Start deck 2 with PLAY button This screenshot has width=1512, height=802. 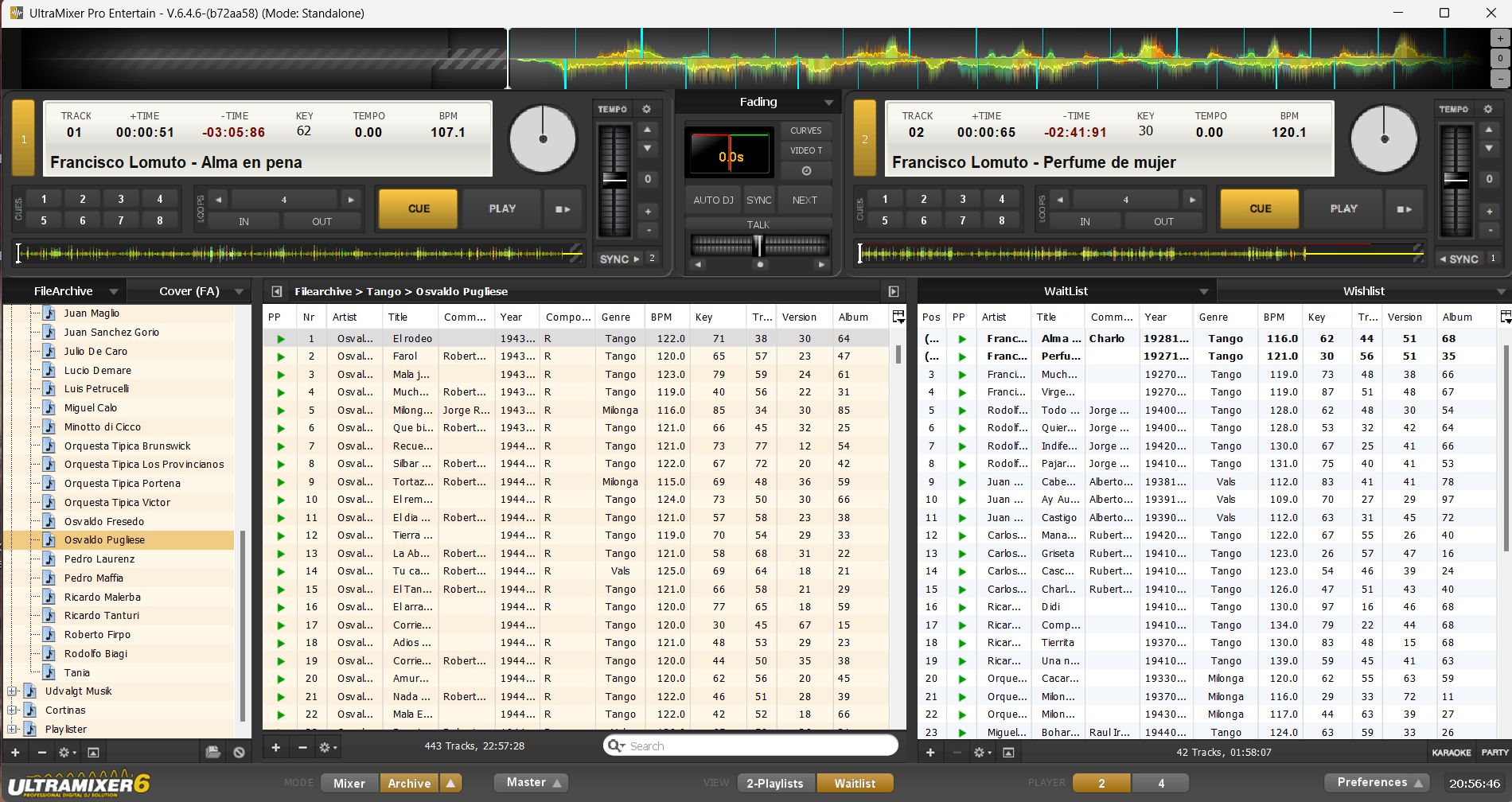1343,209
